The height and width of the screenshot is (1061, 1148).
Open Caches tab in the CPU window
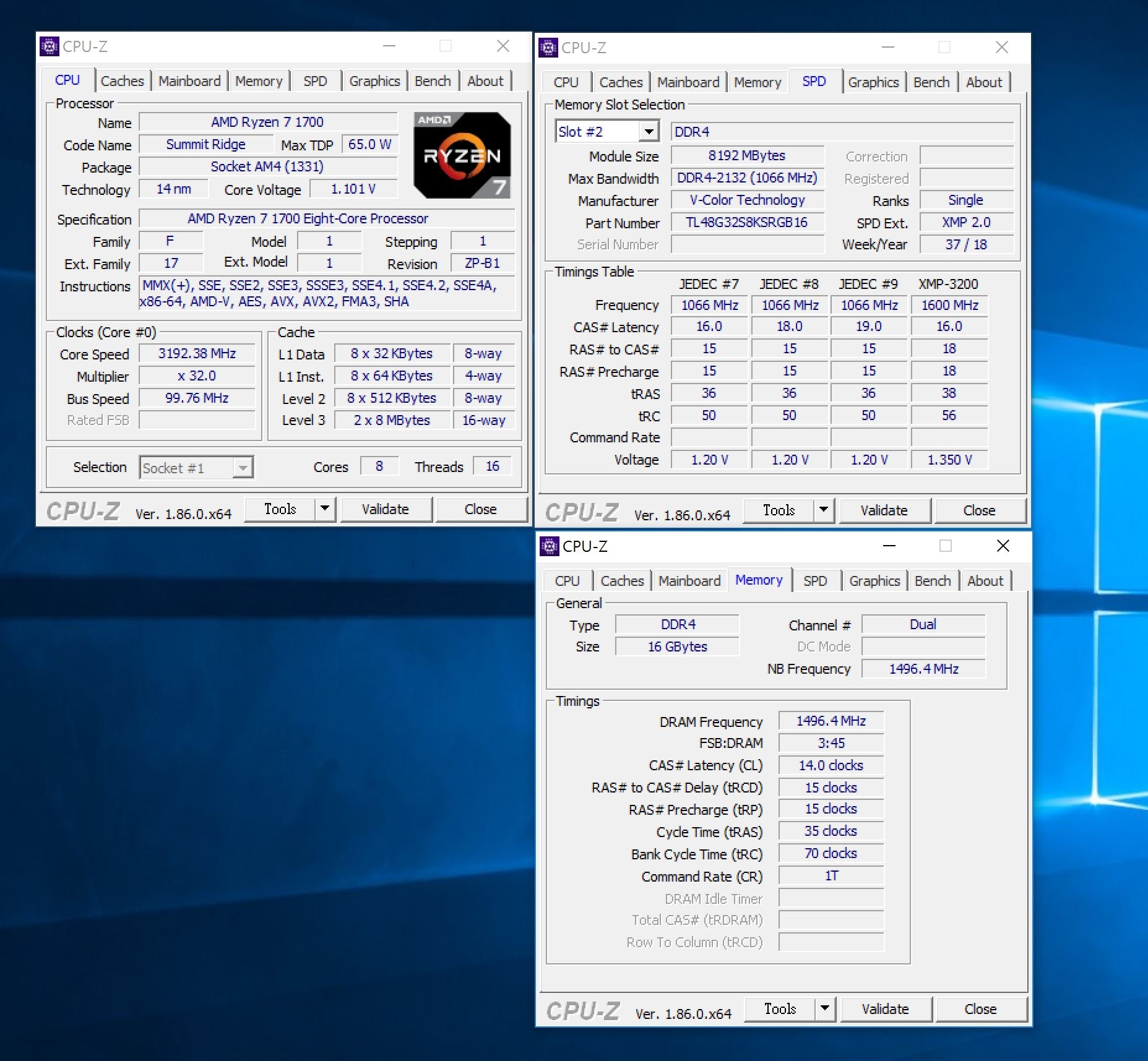coord(122,81)
